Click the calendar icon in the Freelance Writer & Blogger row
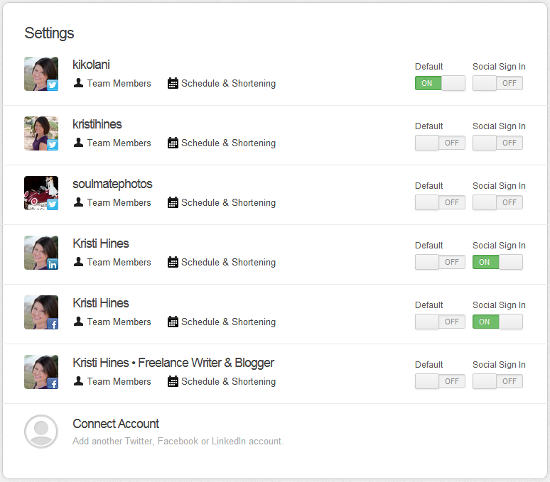 [173, 381]
